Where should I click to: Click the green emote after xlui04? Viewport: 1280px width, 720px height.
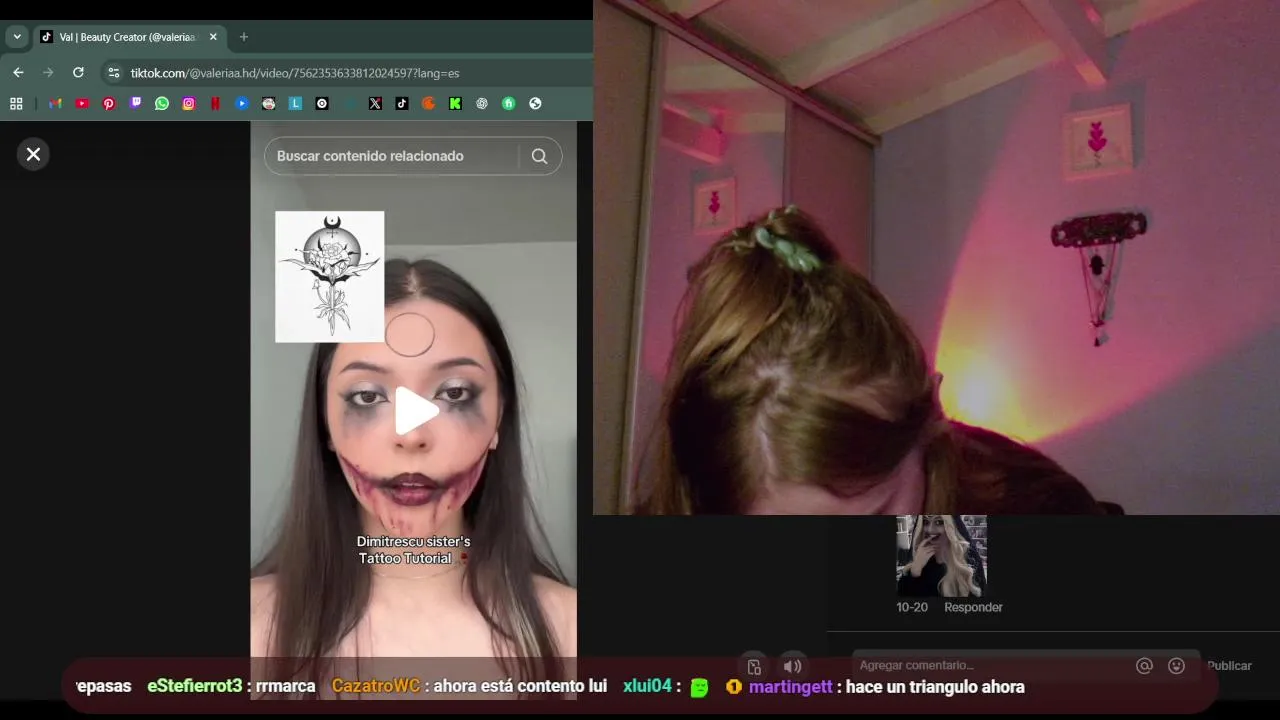[699, 687]
